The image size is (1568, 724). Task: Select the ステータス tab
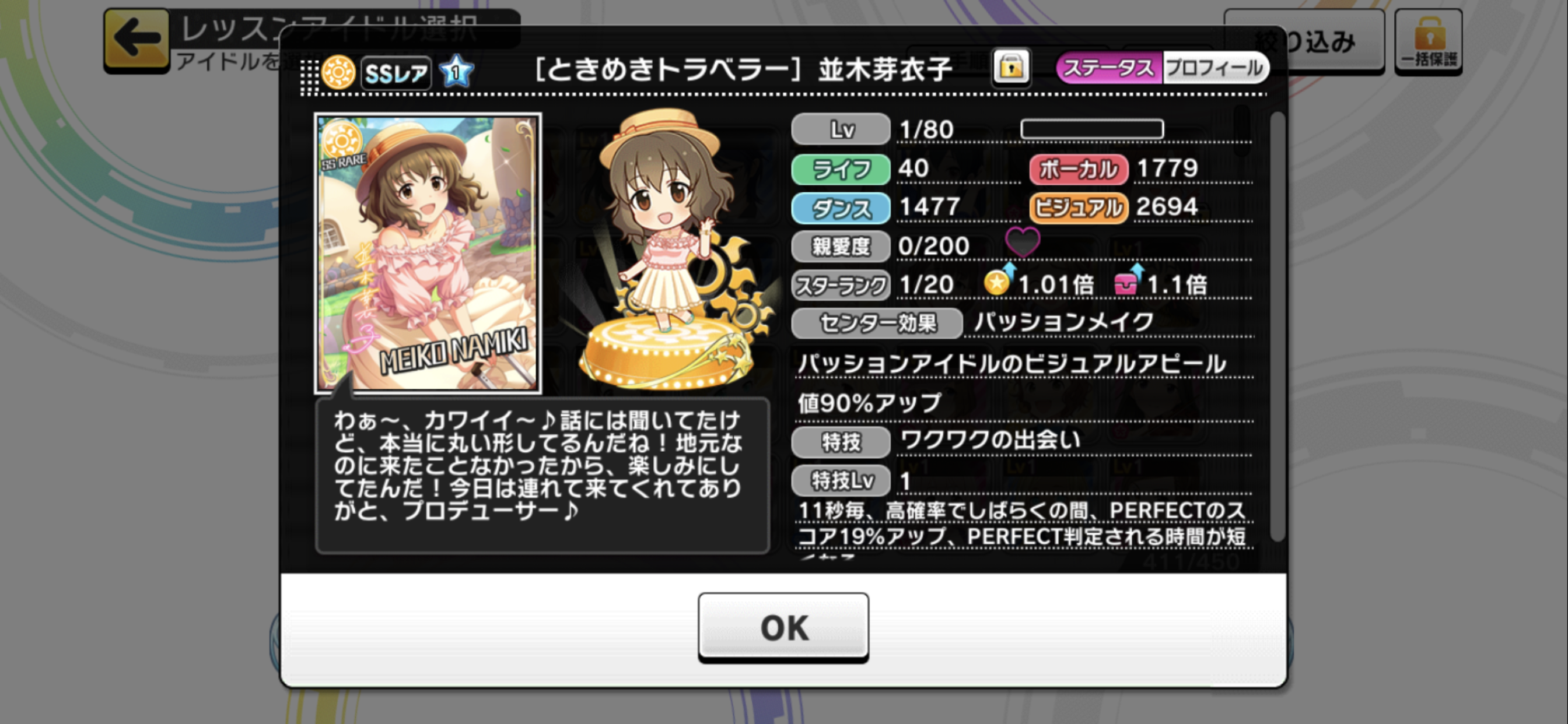point(1109,68)
